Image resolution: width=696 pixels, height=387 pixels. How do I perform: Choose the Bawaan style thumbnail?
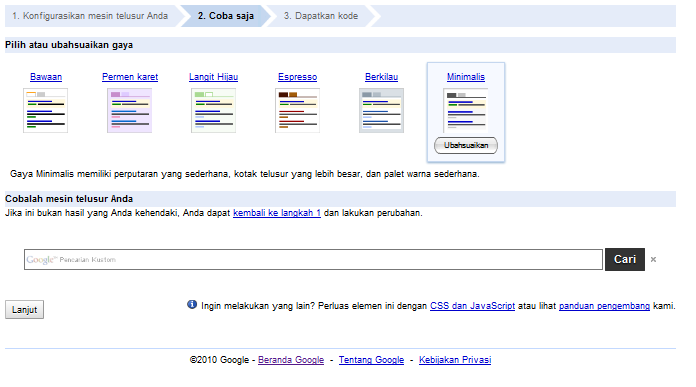[45, 111]
